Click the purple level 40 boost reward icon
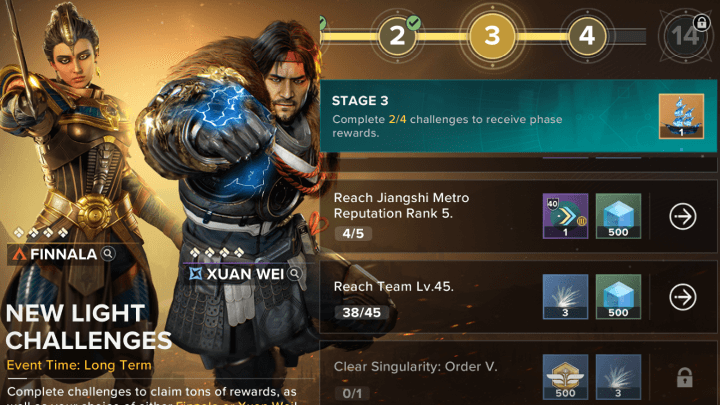This screenshot has width=720, height=405. [x=565, y=216]
